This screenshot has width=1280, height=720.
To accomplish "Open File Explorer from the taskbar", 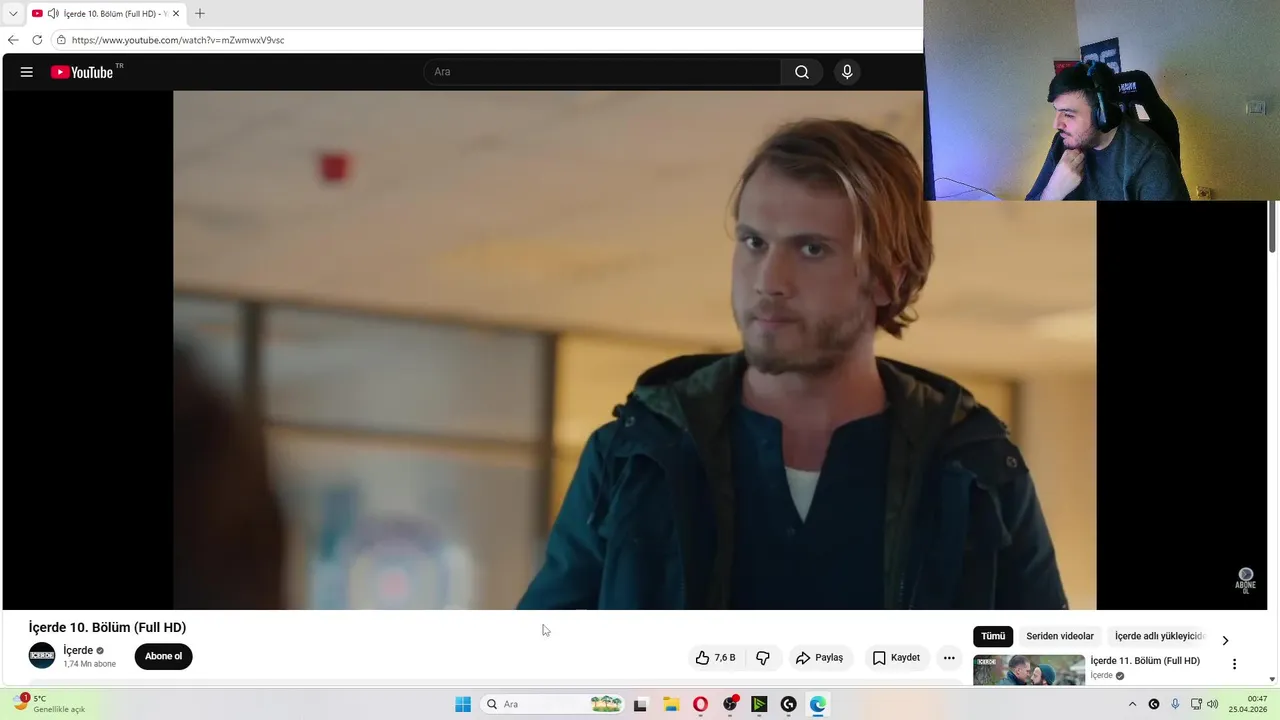I will coord(671,704).
